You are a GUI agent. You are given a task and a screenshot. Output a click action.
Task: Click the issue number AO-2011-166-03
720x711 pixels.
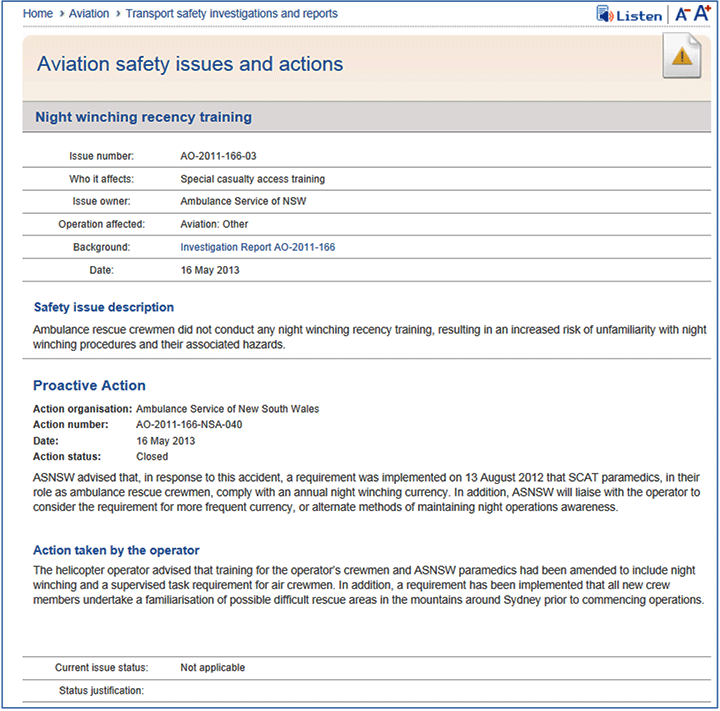coord(218,157)
